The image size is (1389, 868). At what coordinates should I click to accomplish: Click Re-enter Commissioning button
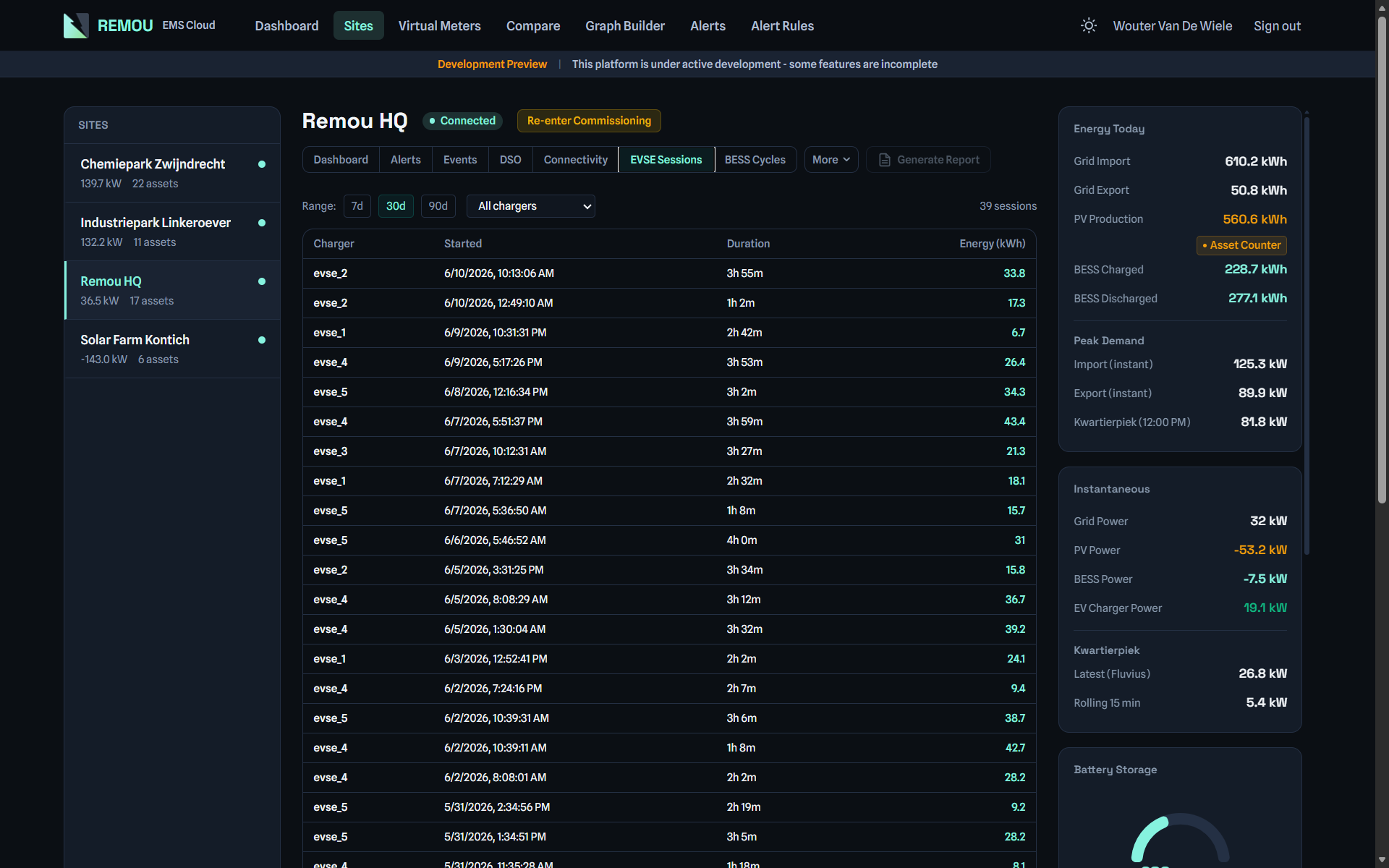point(589,121)
